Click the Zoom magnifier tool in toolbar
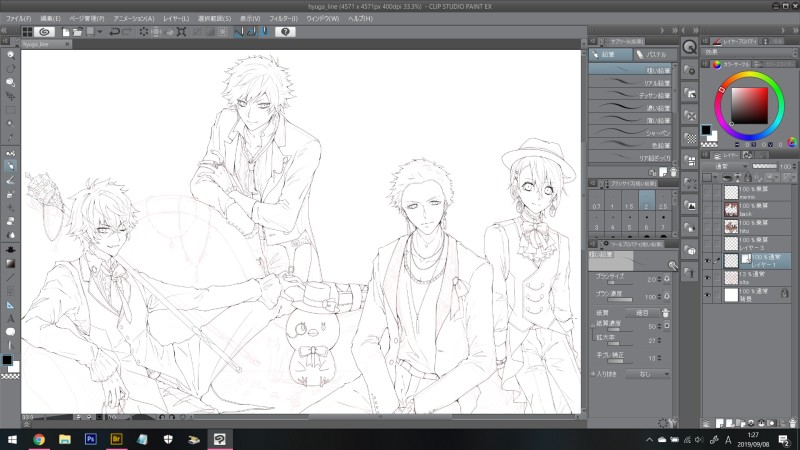This screenshot has width=800, height=450. pos(10,54)
